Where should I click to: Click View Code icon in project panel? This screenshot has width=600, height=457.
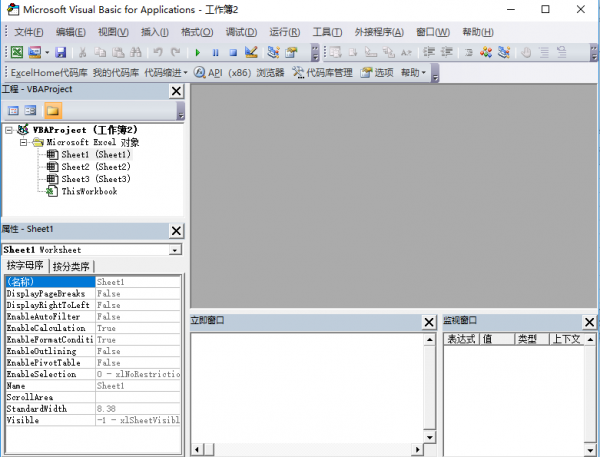[x=13, y=111]
